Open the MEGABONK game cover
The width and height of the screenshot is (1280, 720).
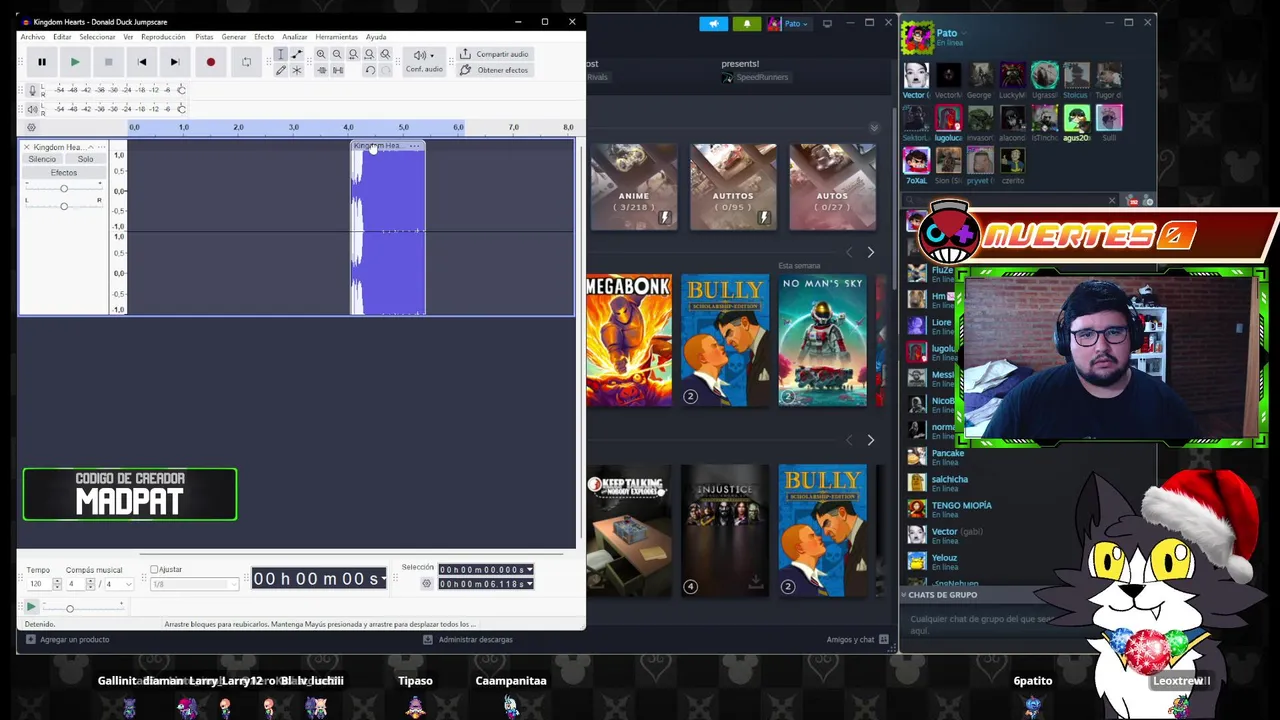point(629,341)
